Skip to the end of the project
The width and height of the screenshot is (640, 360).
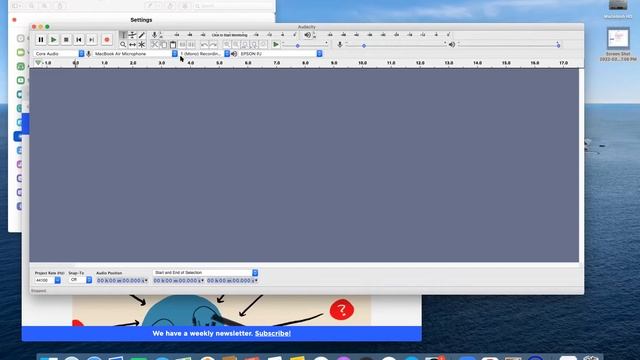(92, 40)
